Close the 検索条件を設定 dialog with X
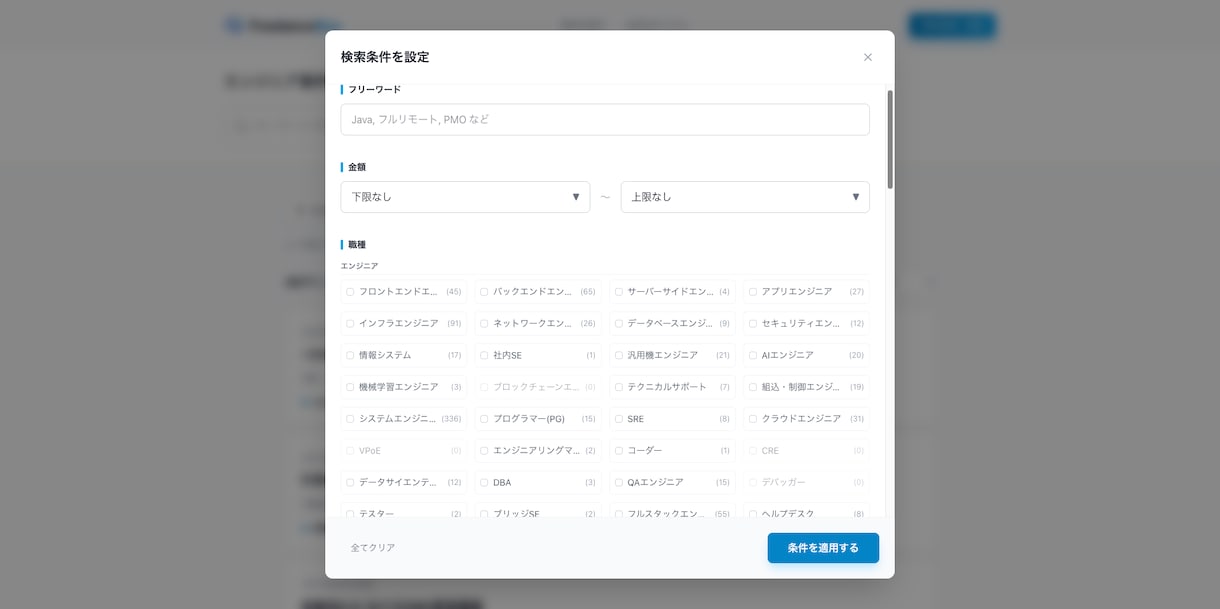This screenshot has width=1220, height=609. pyautogui.click(x=867, y=57)
